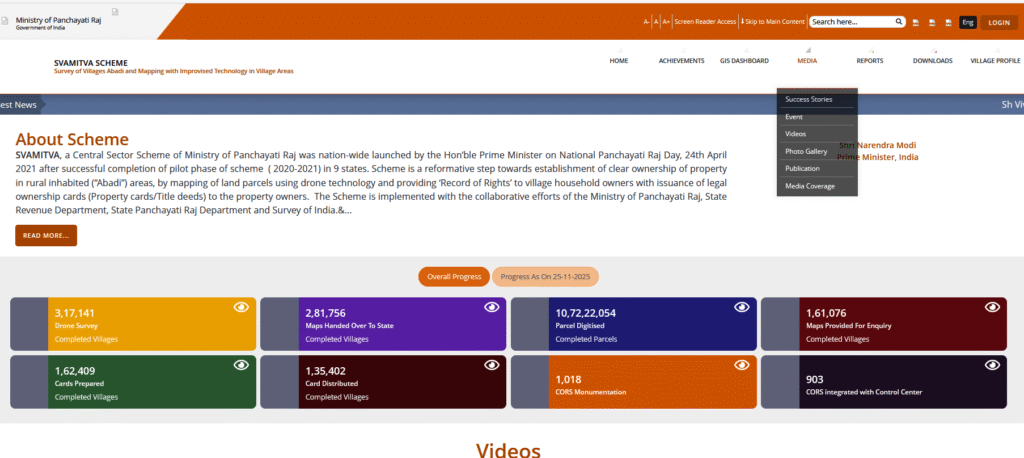Click the eye icon on Drone Survey card
Screen dimensions: 1024x458
click(242, 307)
